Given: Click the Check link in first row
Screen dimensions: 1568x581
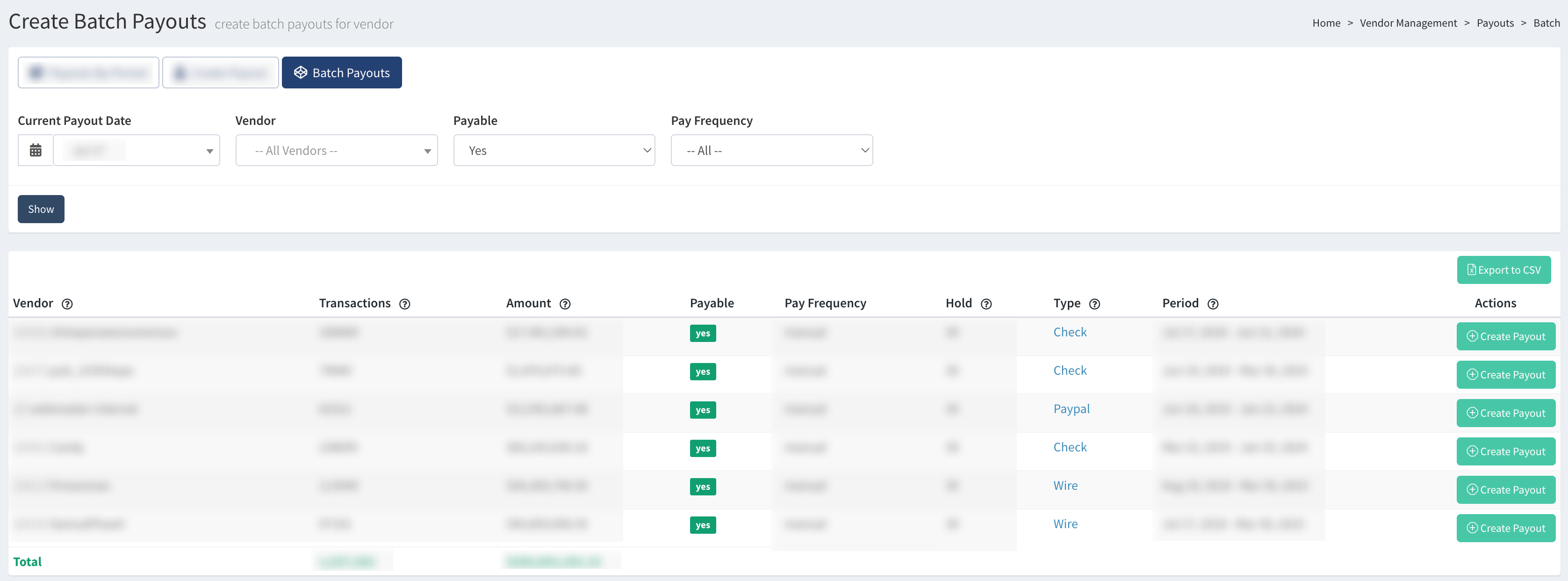Looking at the screenshot, I should click(1070, 332).
